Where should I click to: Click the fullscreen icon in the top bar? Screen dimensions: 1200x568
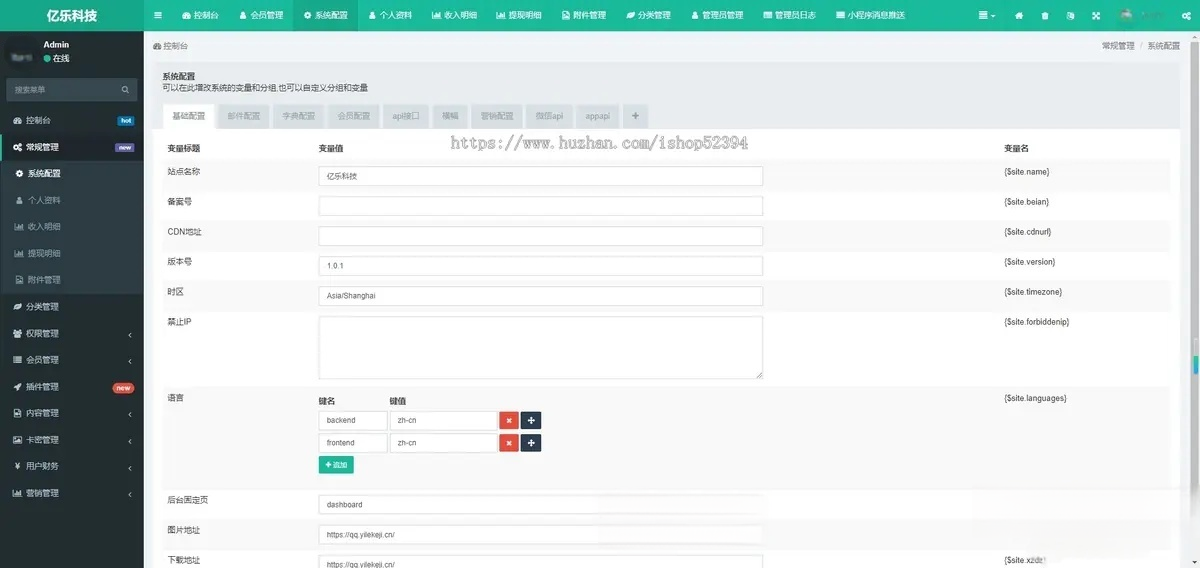click(1096, 16)
